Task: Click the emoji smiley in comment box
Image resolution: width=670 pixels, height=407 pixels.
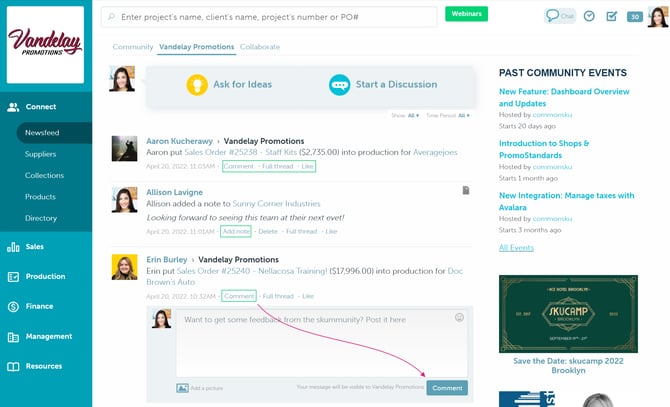Action: coord(459,317)
